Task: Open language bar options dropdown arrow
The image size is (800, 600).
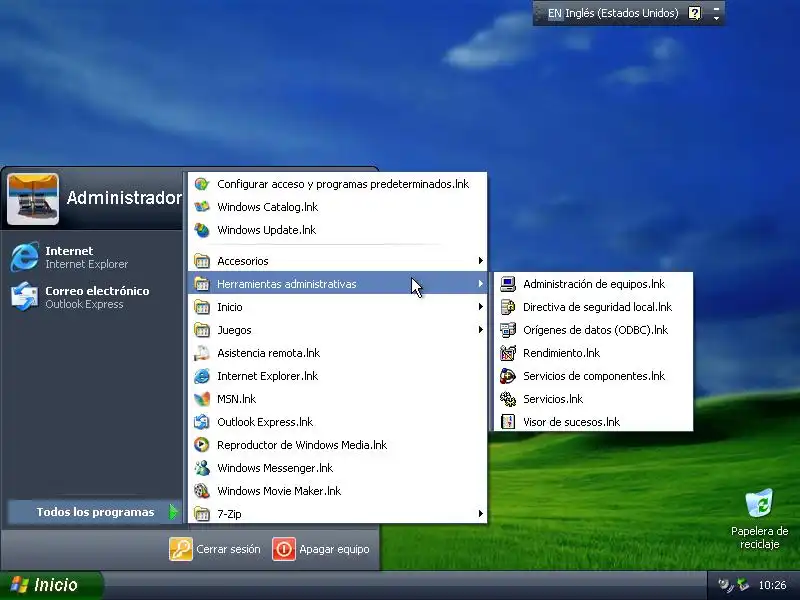Action: (716, 18)
